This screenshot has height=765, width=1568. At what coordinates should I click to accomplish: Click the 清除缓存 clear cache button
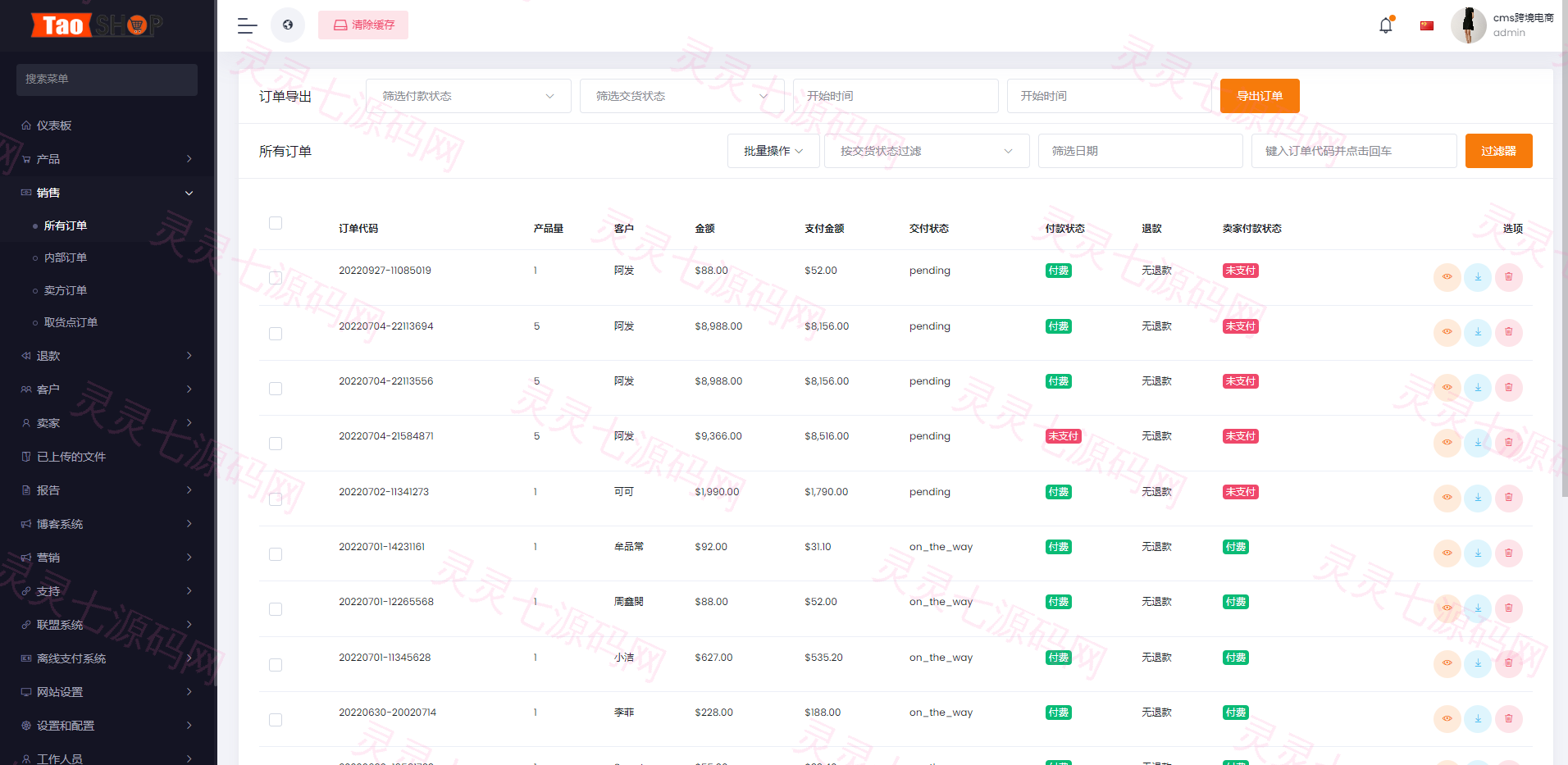tap(363, 25)
